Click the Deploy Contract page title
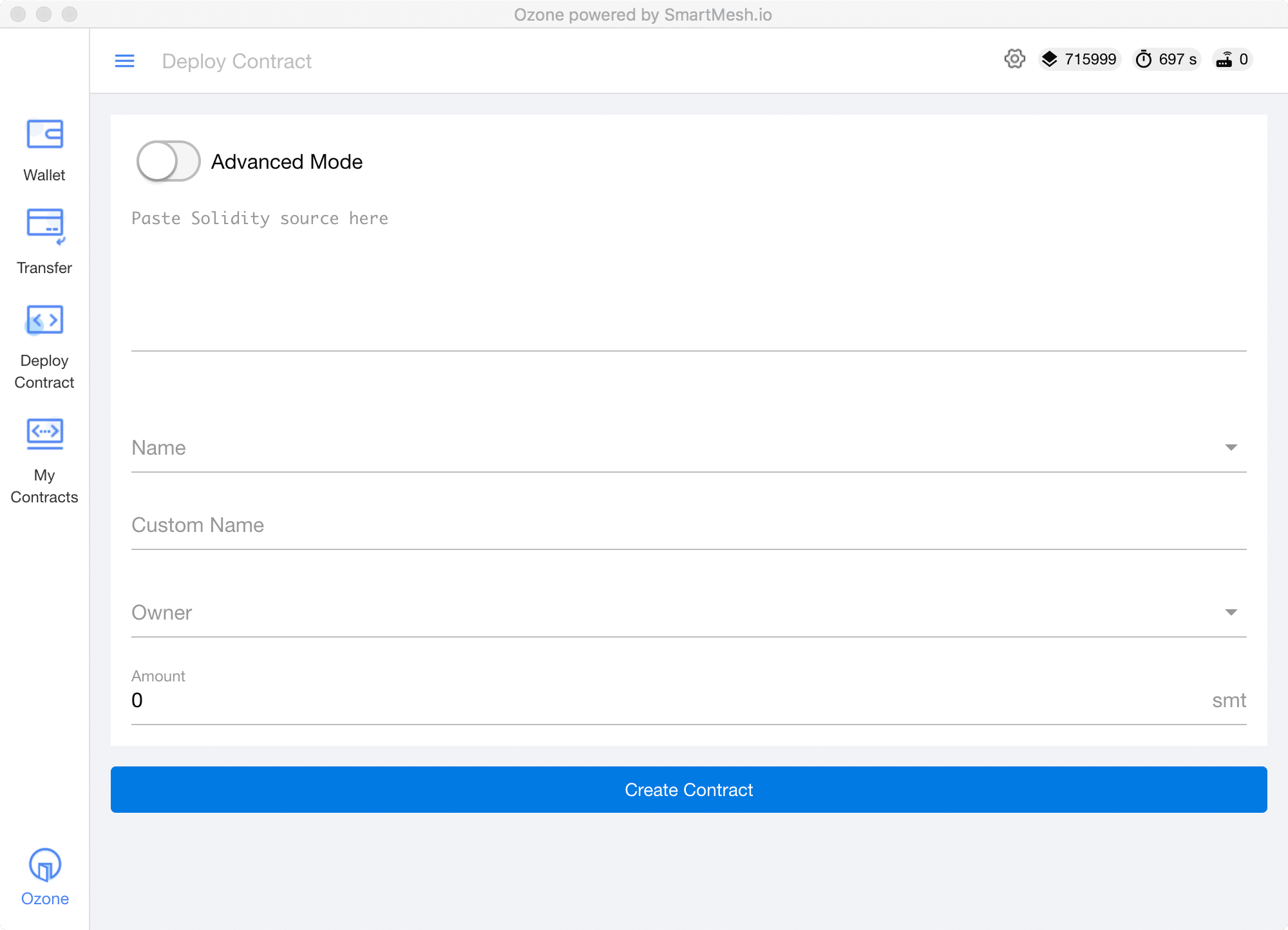The image size is (1288, 930). point(237,61)
